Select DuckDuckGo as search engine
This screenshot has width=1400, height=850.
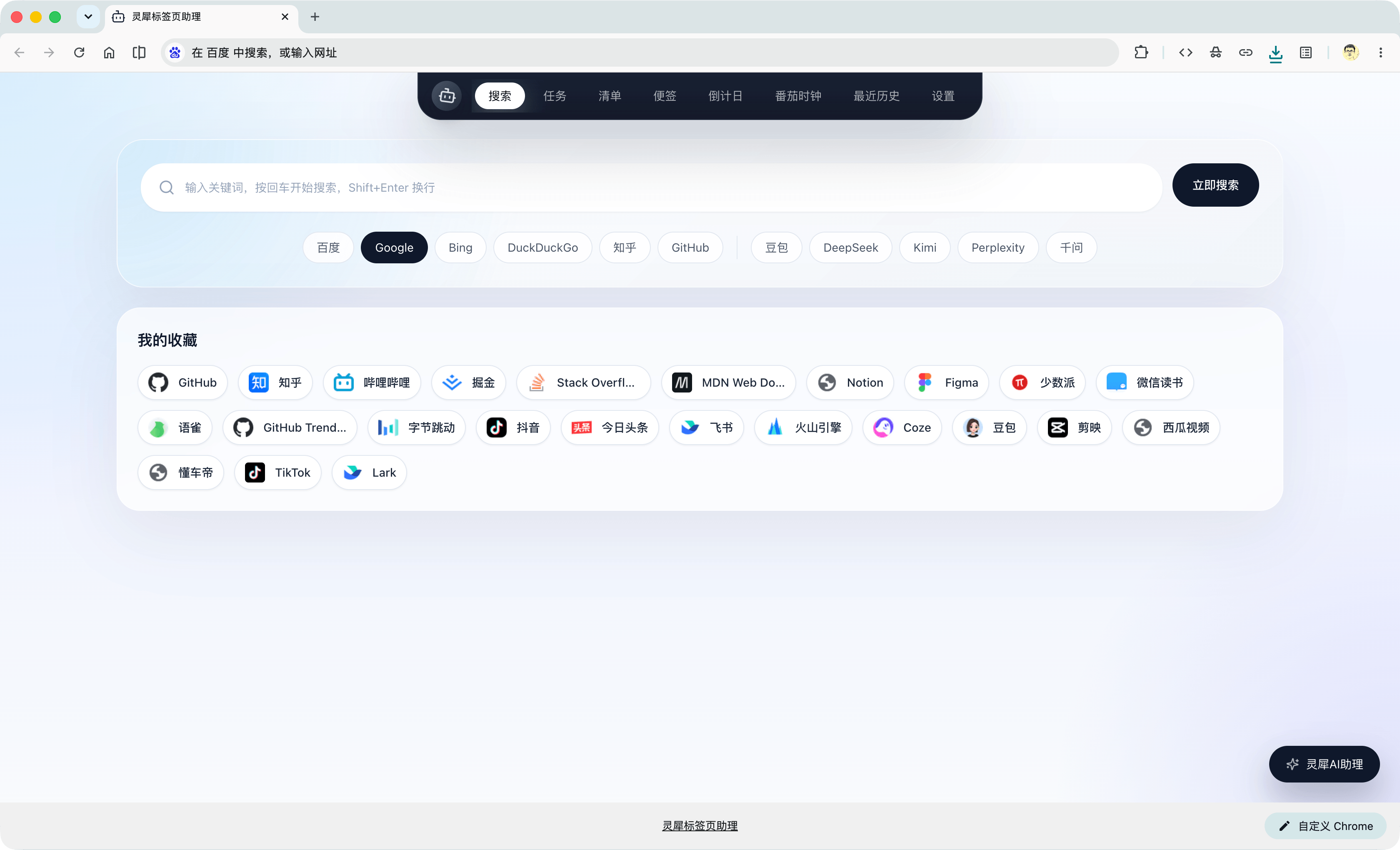tap(542, 248)
